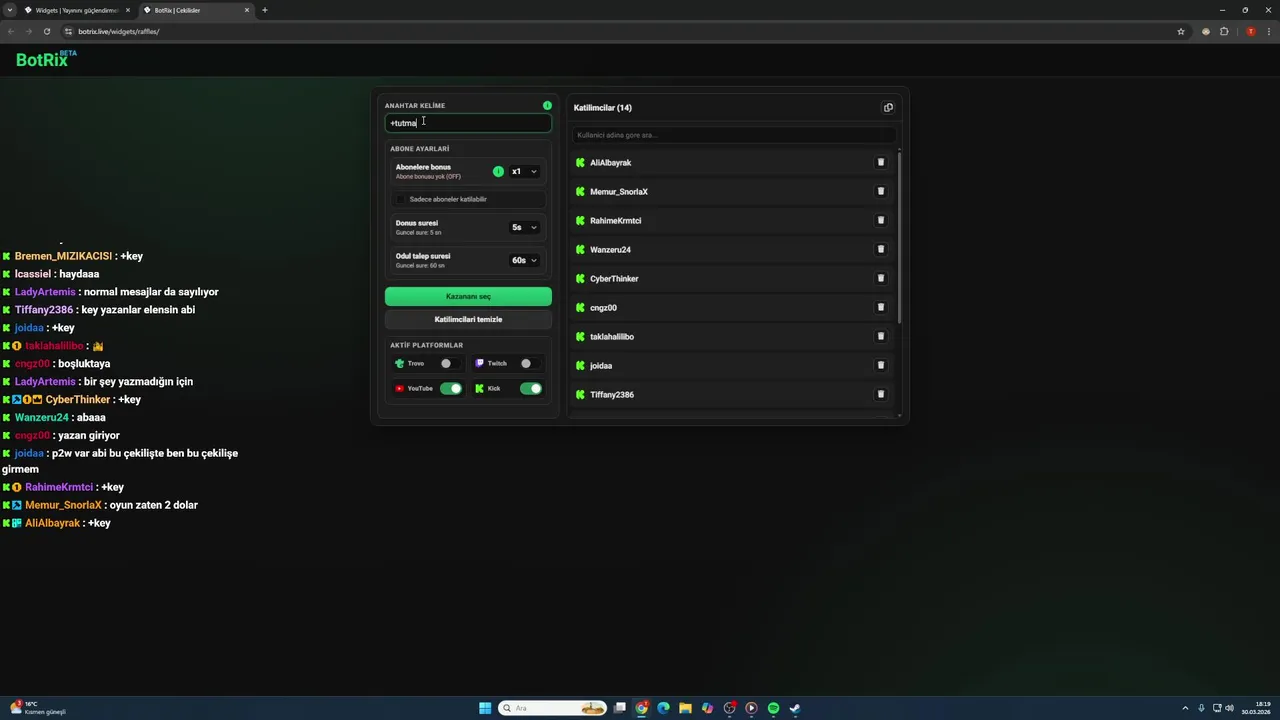This screenshot has width=1280, height=720.
Task: Click the Katilimcilari temizle button
Action: [468, 319]
